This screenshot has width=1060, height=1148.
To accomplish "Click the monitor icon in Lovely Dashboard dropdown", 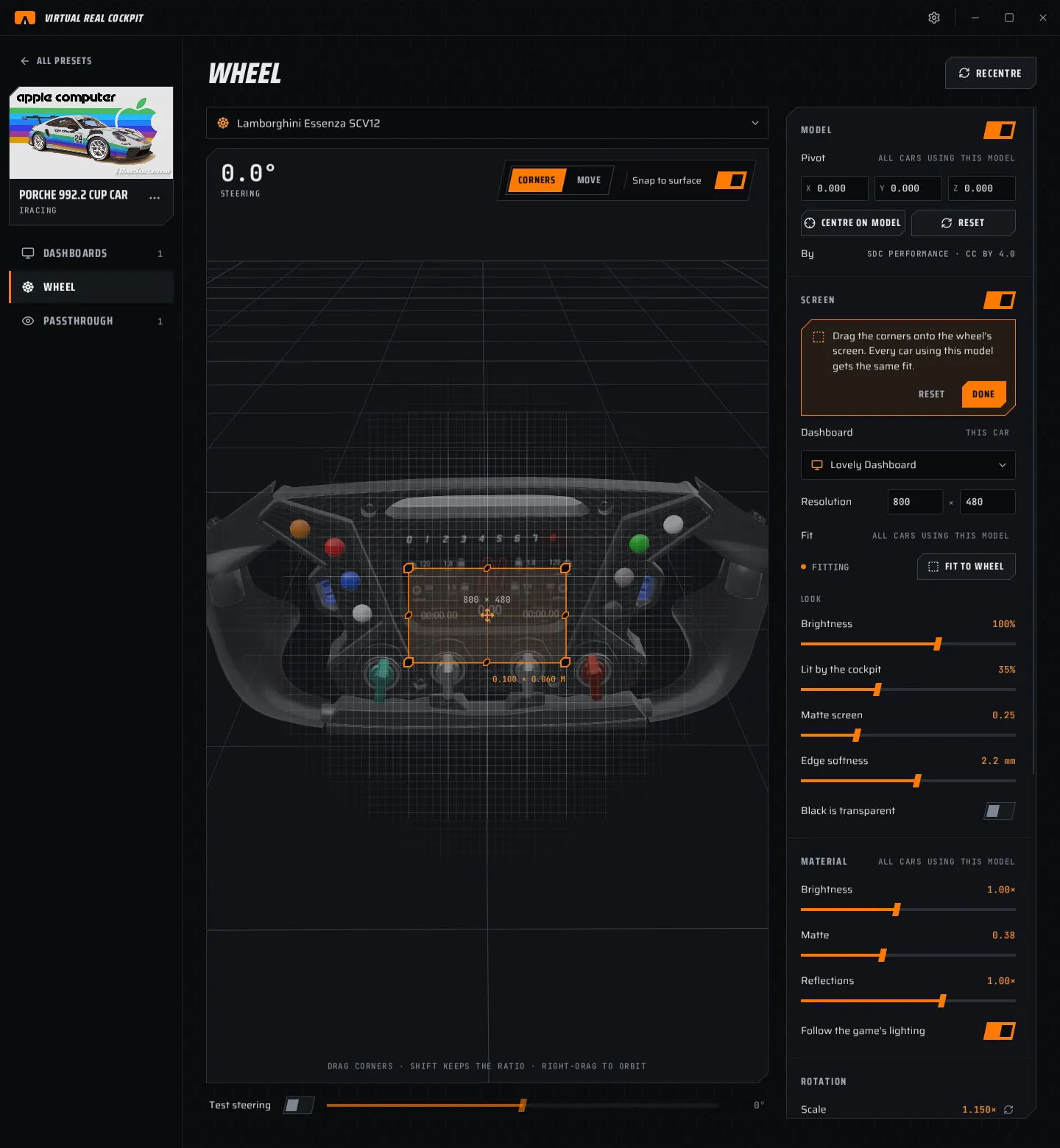I will (x=817, y=465).
